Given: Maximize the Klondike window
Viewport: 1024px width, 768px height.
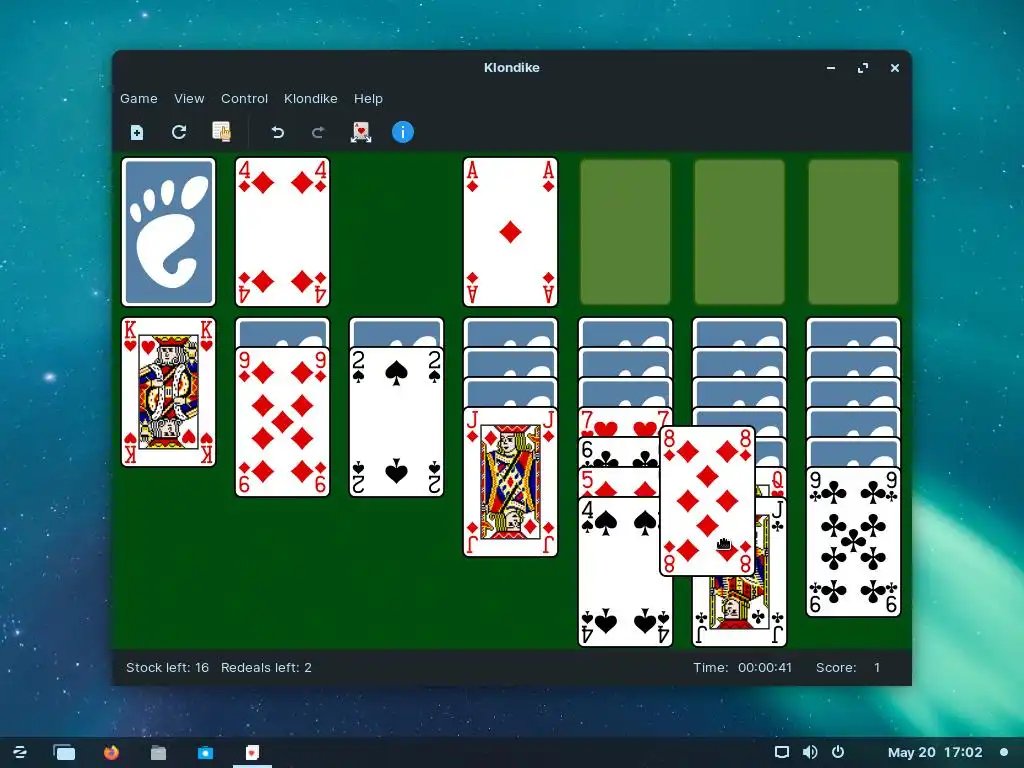Looking at the screenshot, I should [863, 68].
